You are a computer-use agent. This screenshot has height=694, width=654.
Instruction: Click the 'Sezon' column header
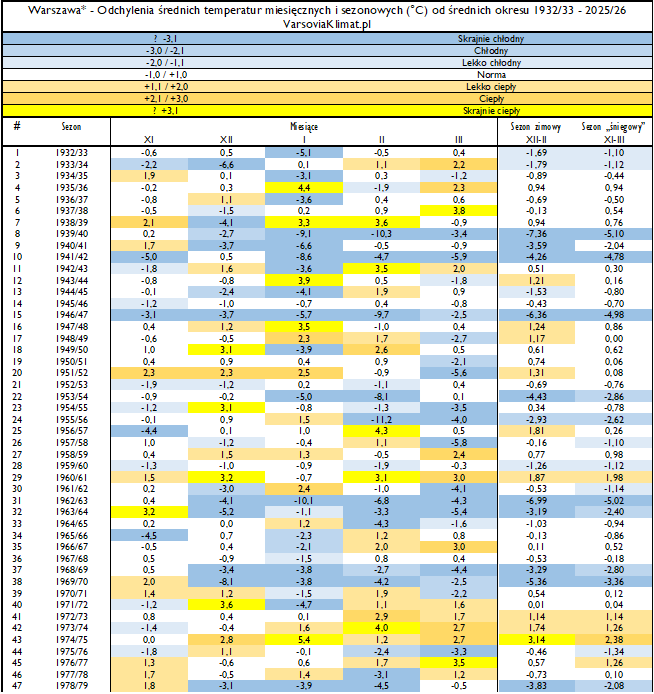click(72, 128)
